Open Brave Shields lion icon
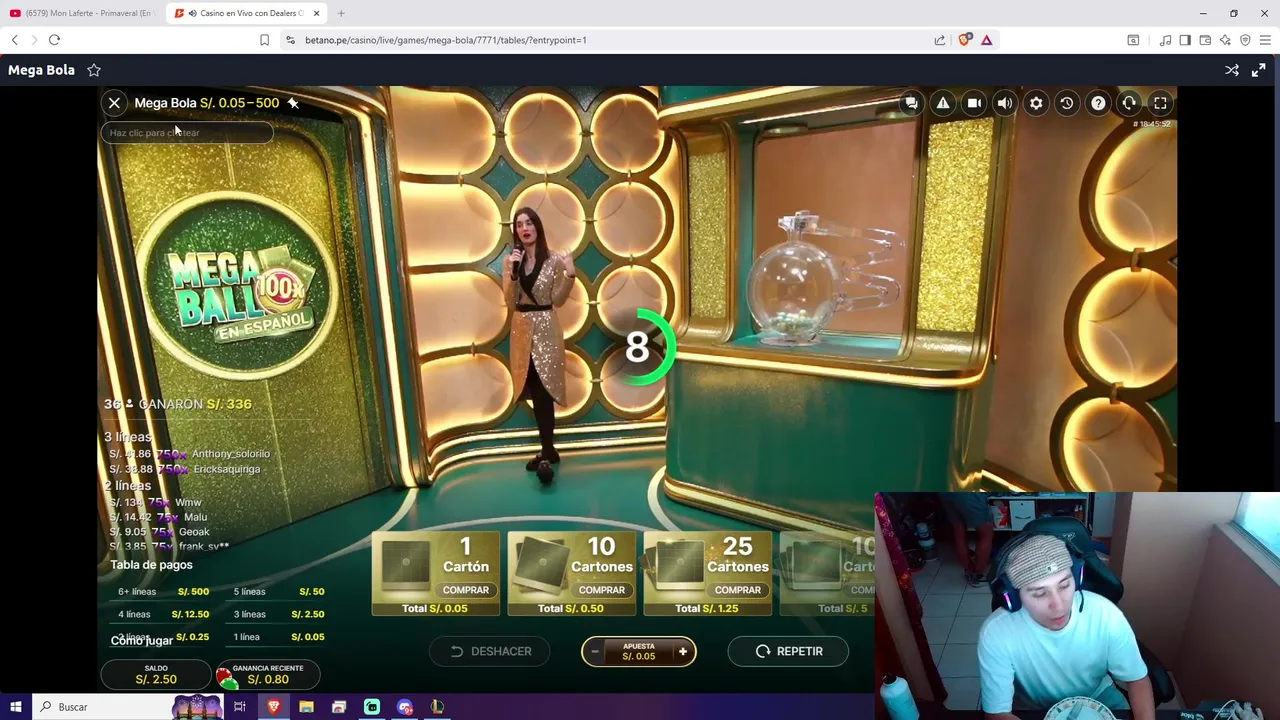1280x720 pixels. click(x=964, y=40)
